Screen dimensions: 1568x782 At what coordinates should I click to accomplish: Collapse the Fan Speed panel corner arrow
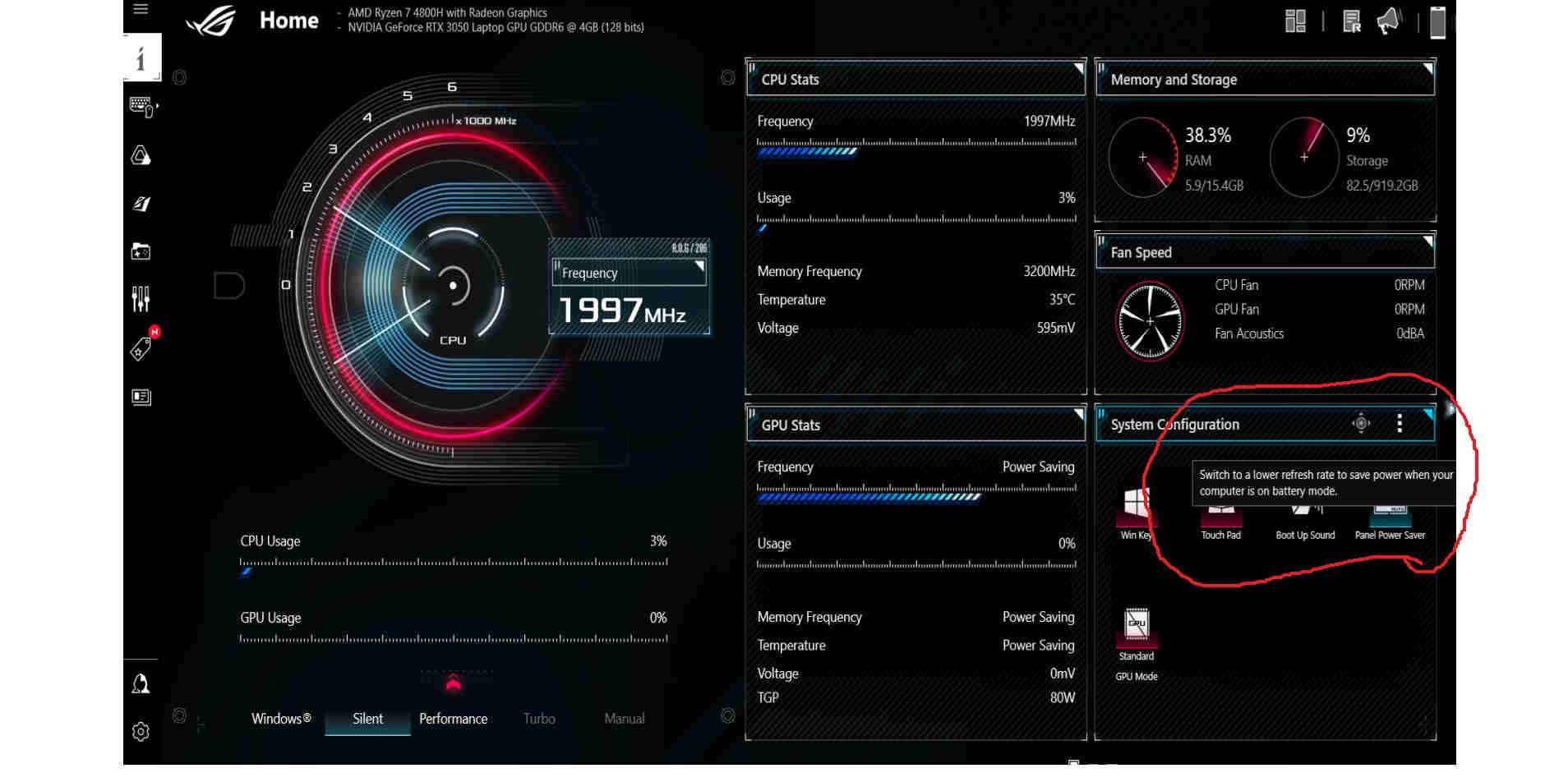(1428, 241)
